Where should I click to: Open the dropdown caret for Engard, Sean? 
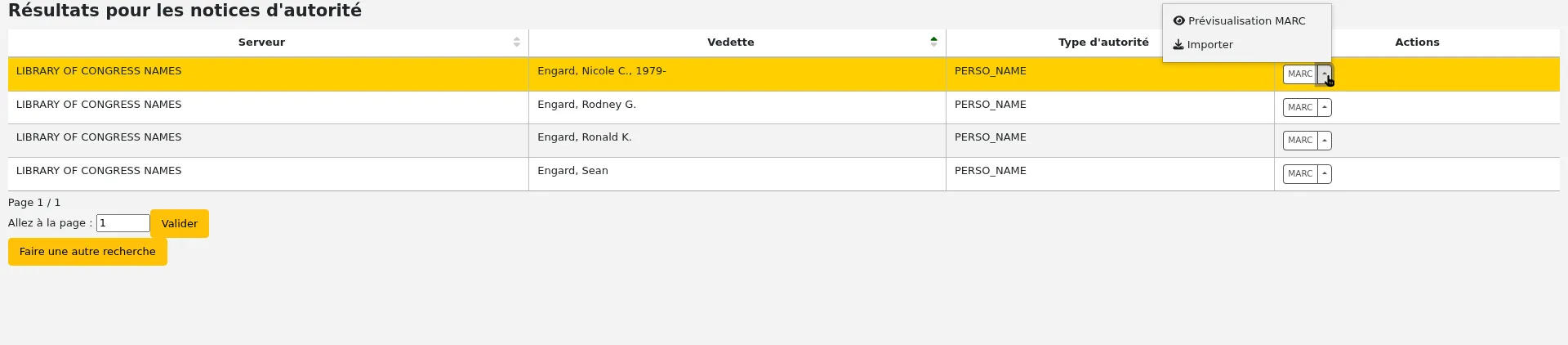pos(1325,174)
